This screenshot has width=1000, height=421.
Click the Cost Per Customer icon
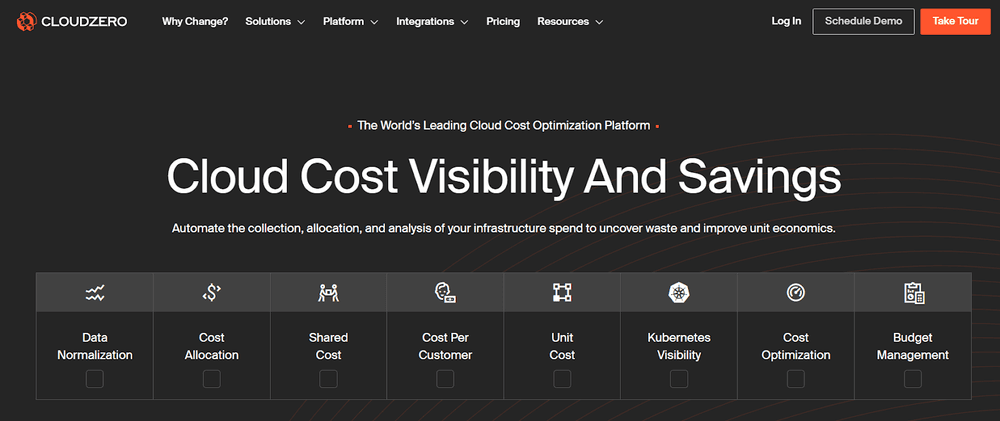(445, 293)
